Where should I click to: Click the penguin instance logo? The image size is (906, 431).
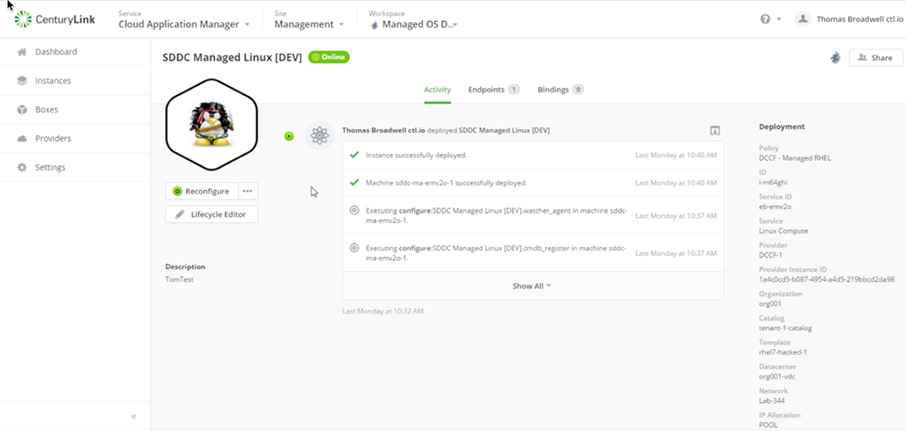click(211, 124)
